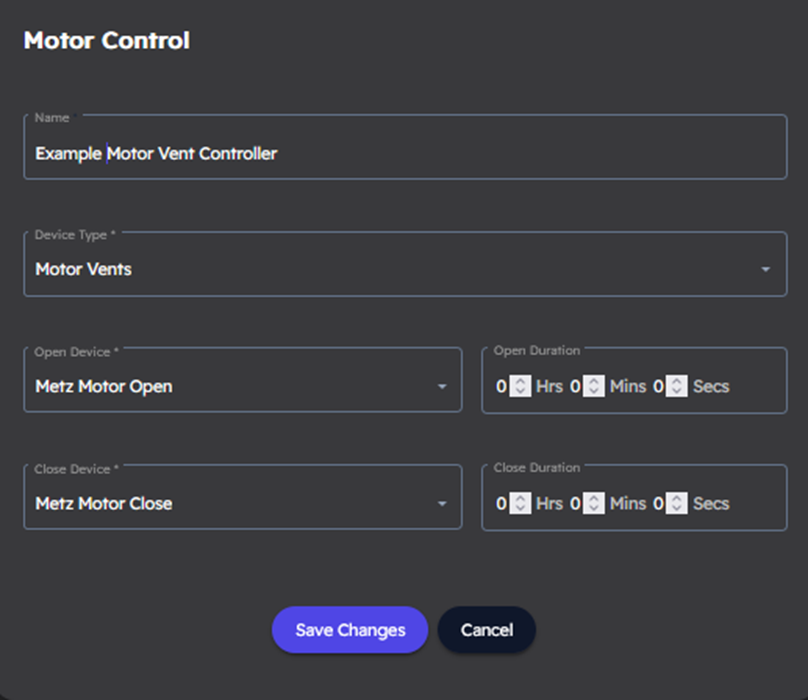This screenshot has height=700, width=808.
Task: Click the Close Duration seconds stepper
Action: [x=677, y=503]
